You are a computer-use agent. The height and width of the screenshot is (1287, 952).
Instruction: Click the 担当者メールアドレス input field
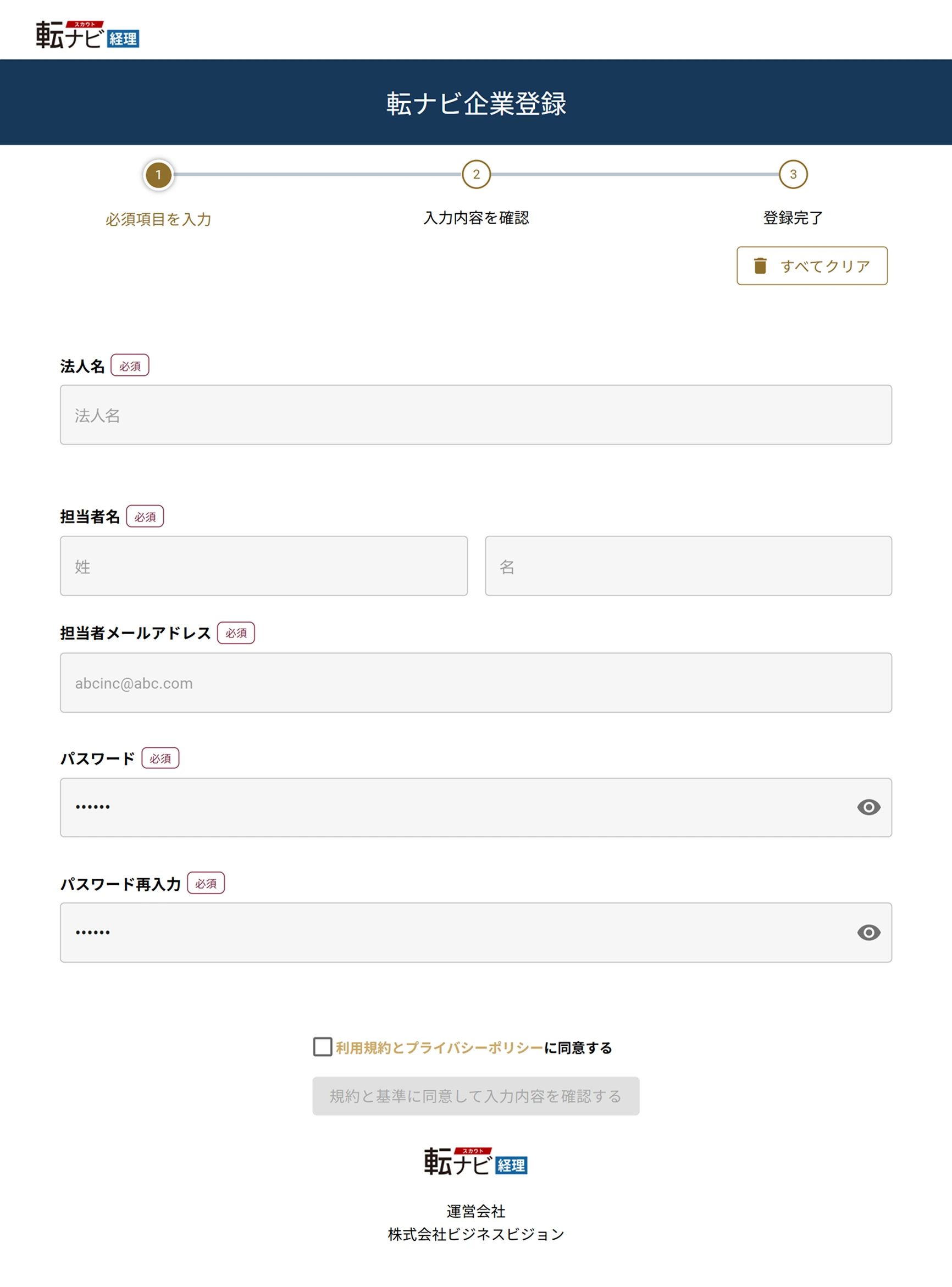pyautogui.click(x=475, y=683)
